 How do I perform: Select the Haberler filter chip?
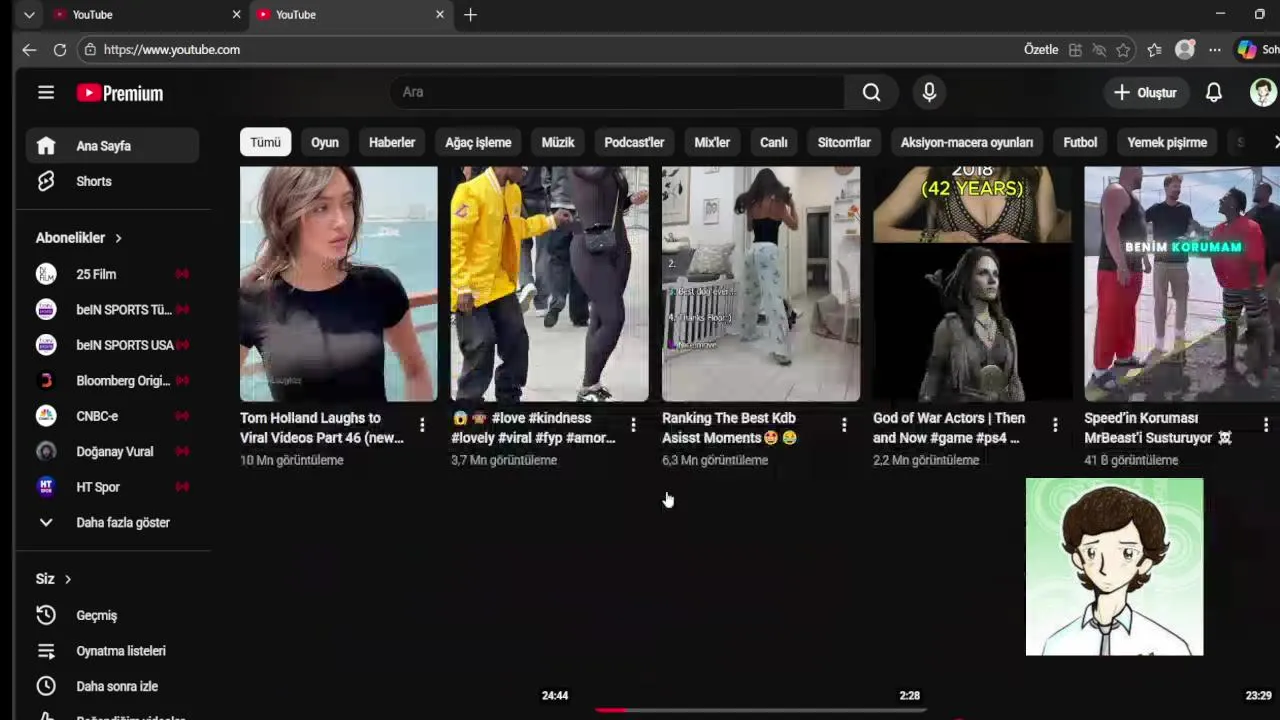[392, 142]
